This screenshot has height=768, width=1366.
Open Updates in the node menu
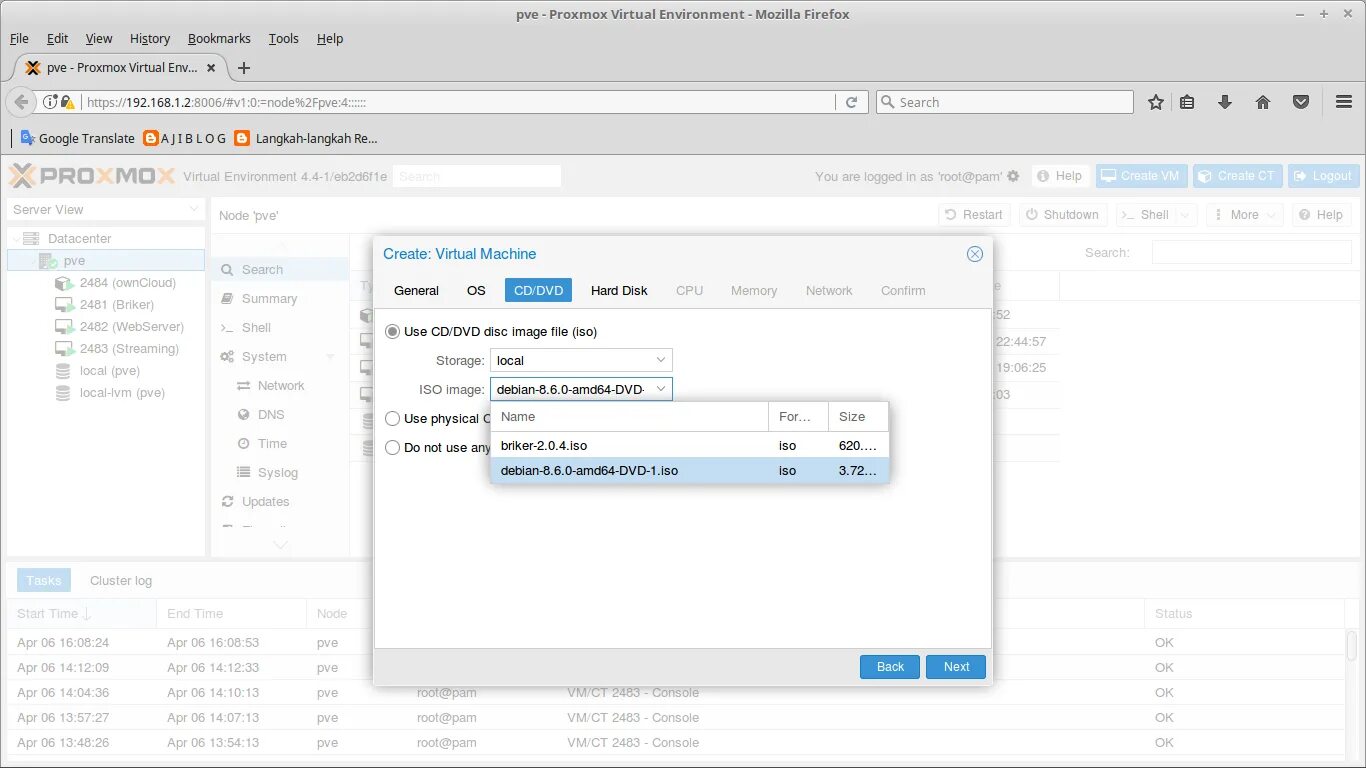[266, 502]
